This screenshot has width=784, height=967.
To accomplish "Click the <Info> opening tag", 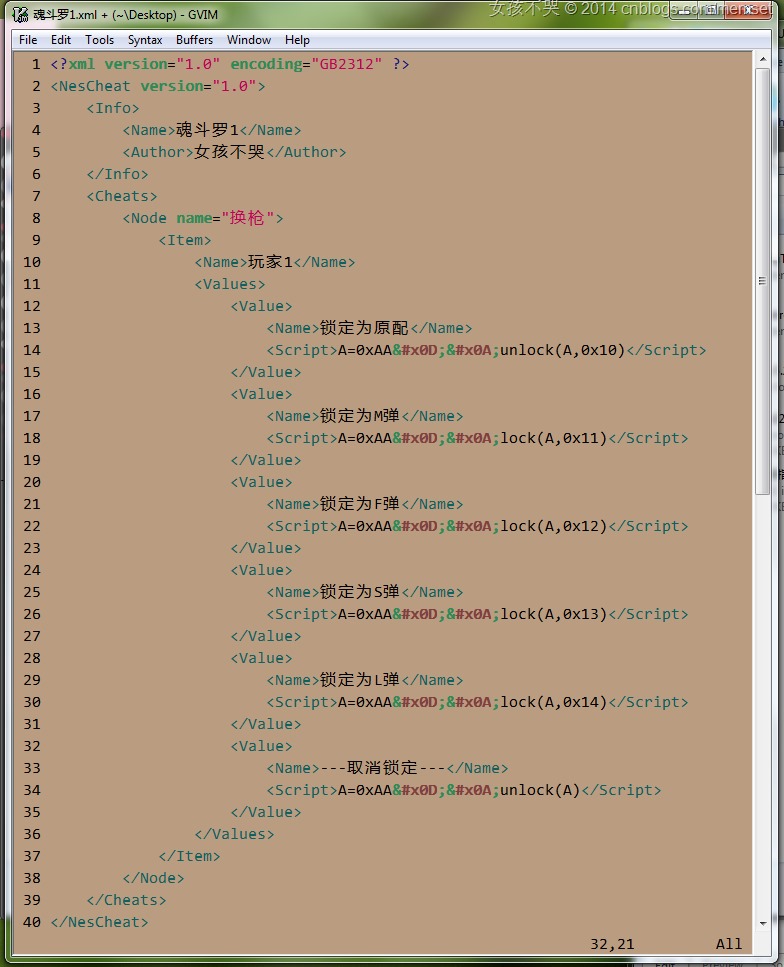I will 113,108.
